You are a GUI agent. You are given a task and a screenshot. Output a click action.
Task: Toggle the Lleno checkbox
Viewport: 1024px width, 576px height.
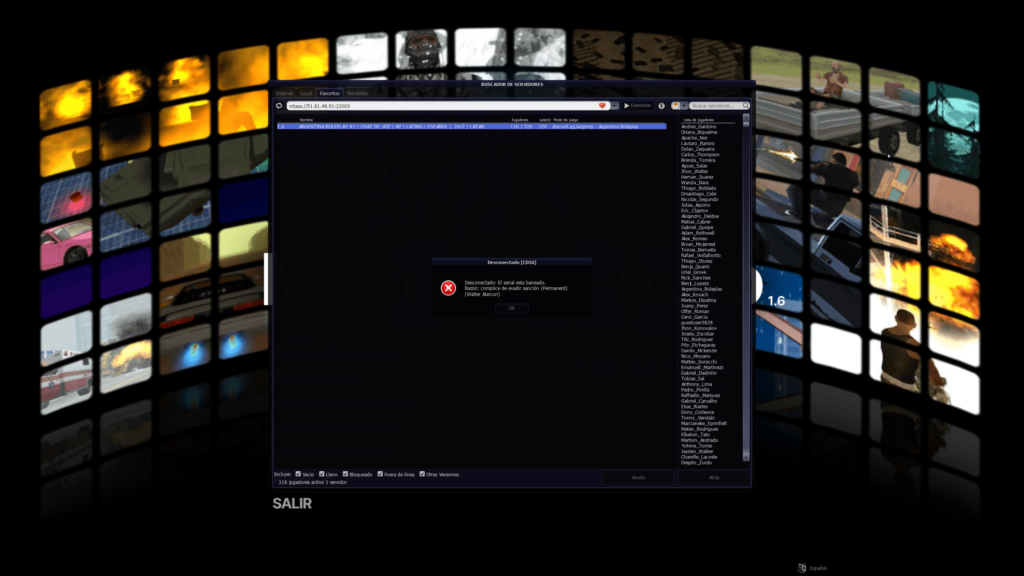tap(321, 474)
